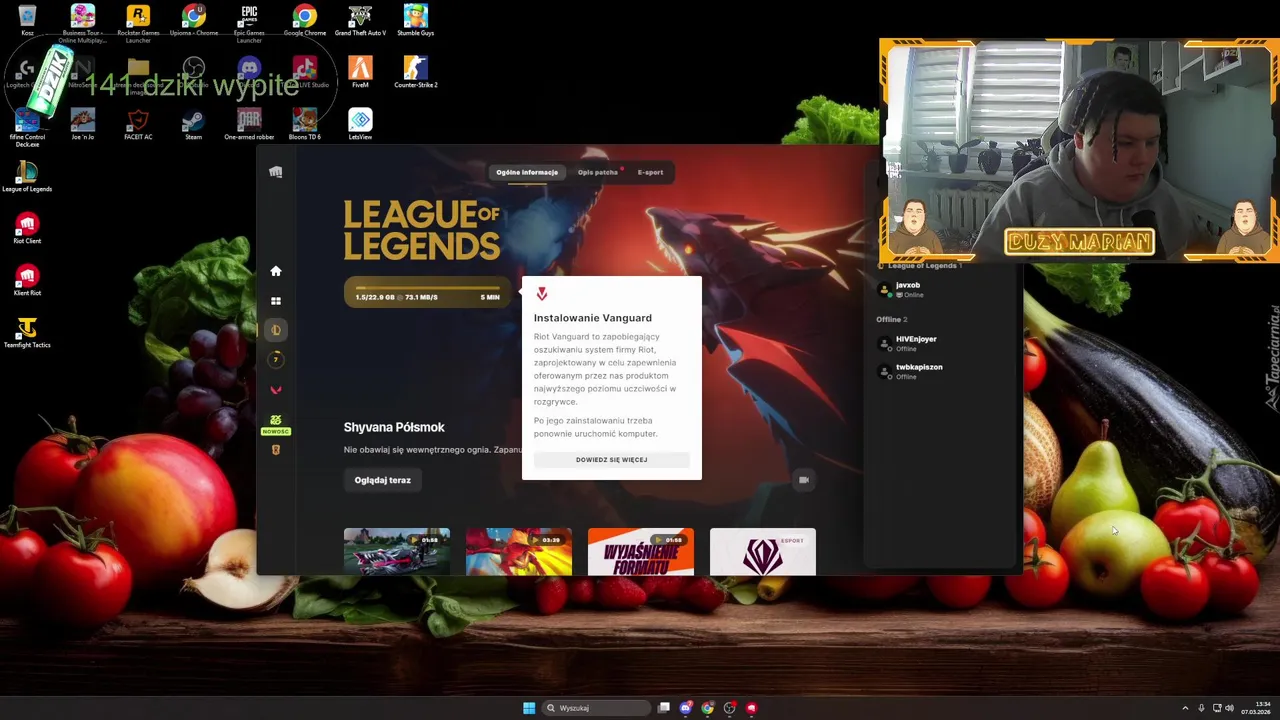Screen dimensions: 1280x720
Task: Launch Teamfight Tactics desktop shortcut
Action: pos(27,332)
